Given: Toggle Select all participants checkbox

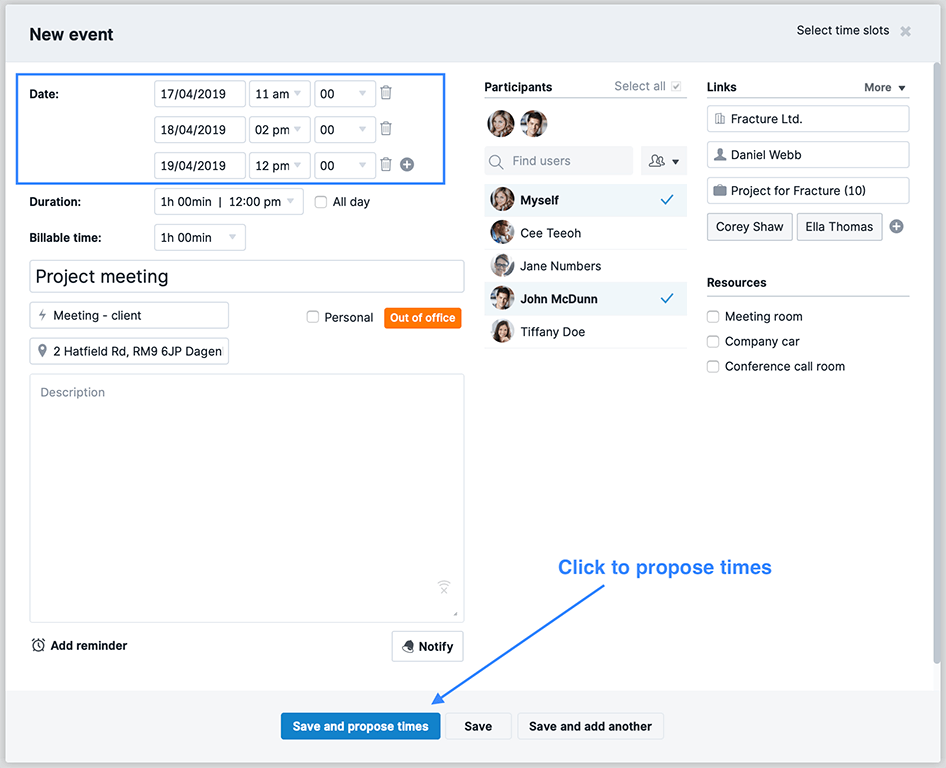Looking at the screenshot, I should point(676,86).
